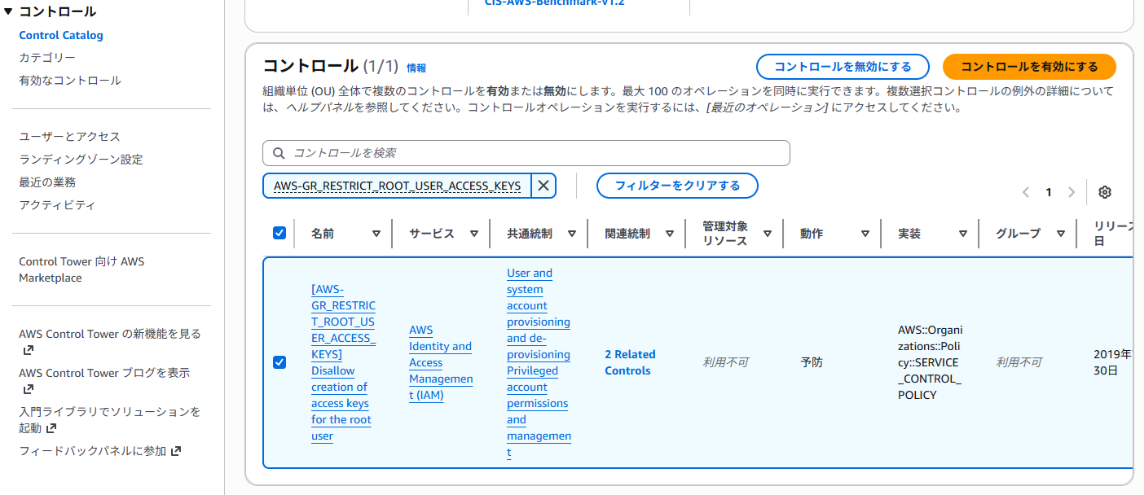Click the 予防 behavior cell
The width and height of the screenshot is (1144, 495).
point(811,362)
